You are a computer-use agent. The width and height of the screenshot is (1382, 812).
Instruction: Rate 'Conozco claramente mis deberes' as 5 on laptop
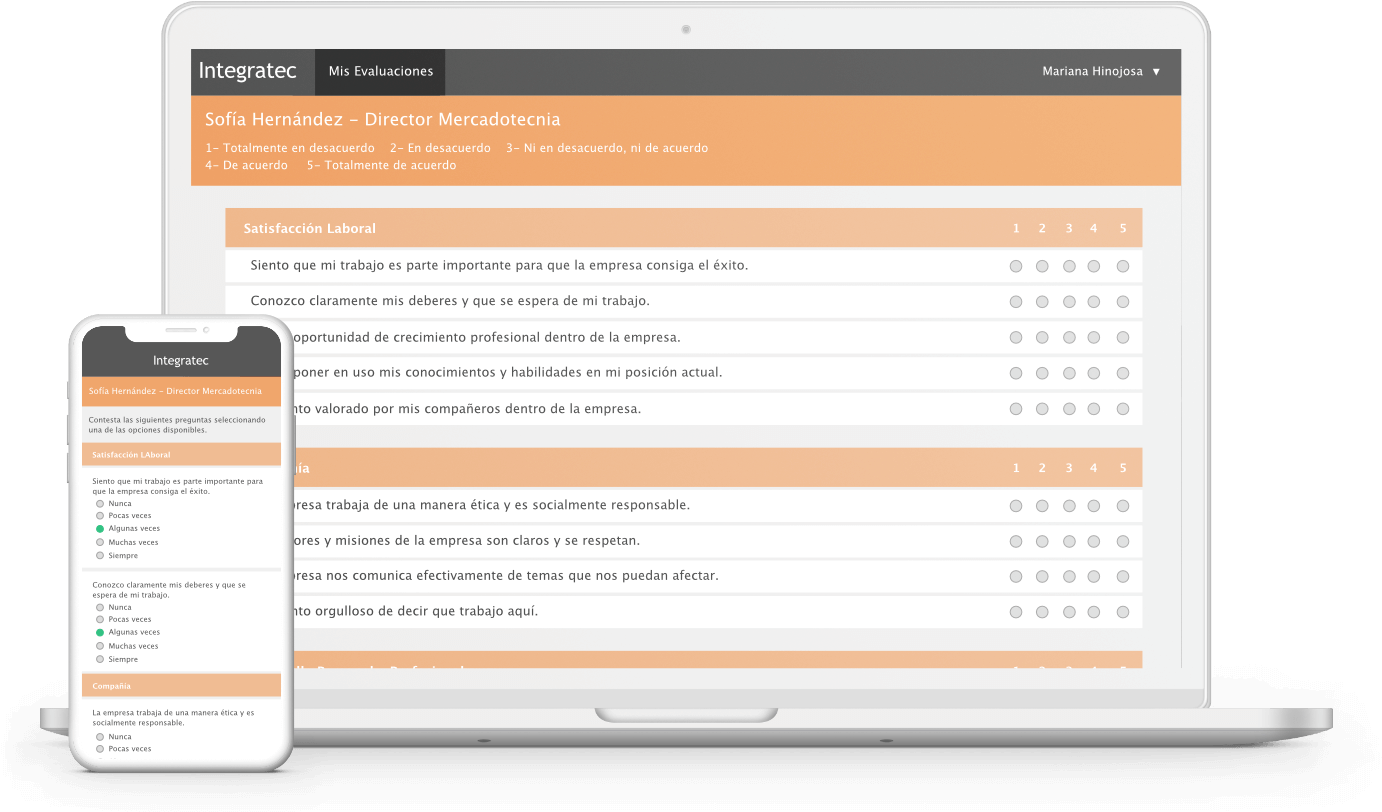tap(1123, 302)
